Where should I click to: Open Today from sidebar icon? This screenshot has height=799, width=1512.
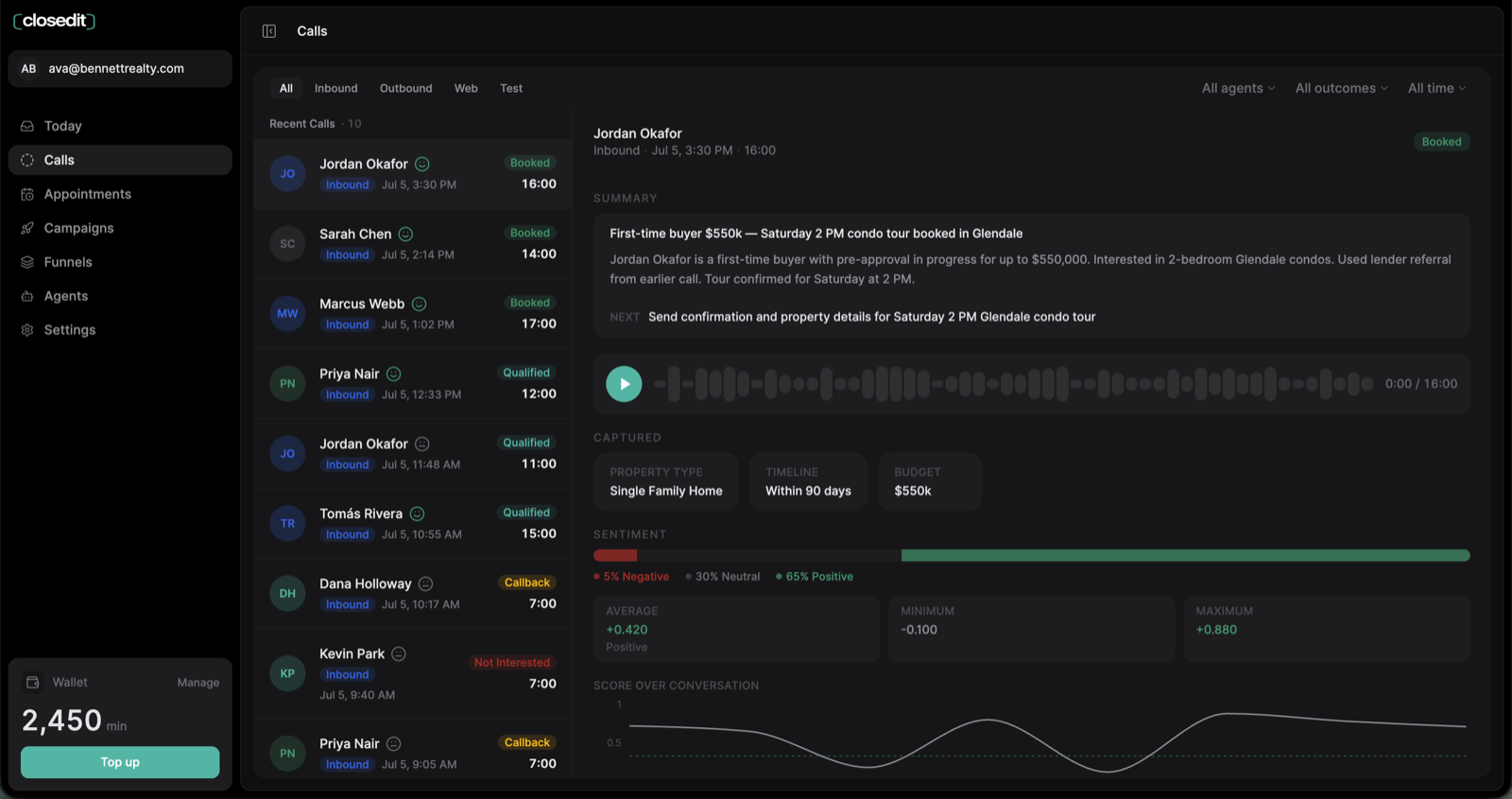click(27, 126)
